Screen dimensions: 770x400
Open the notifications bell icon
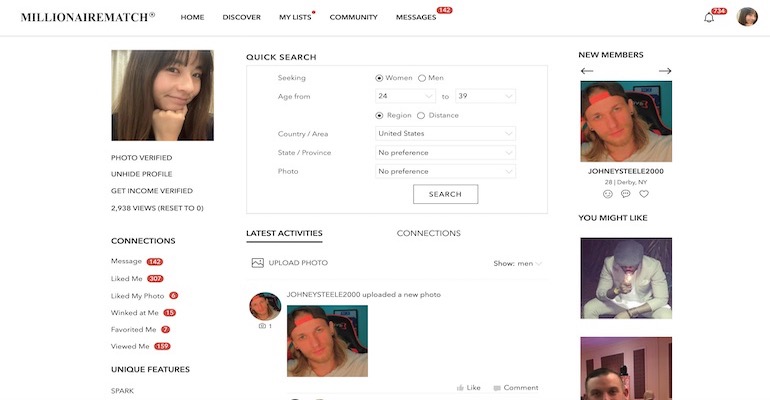(709, 17)
